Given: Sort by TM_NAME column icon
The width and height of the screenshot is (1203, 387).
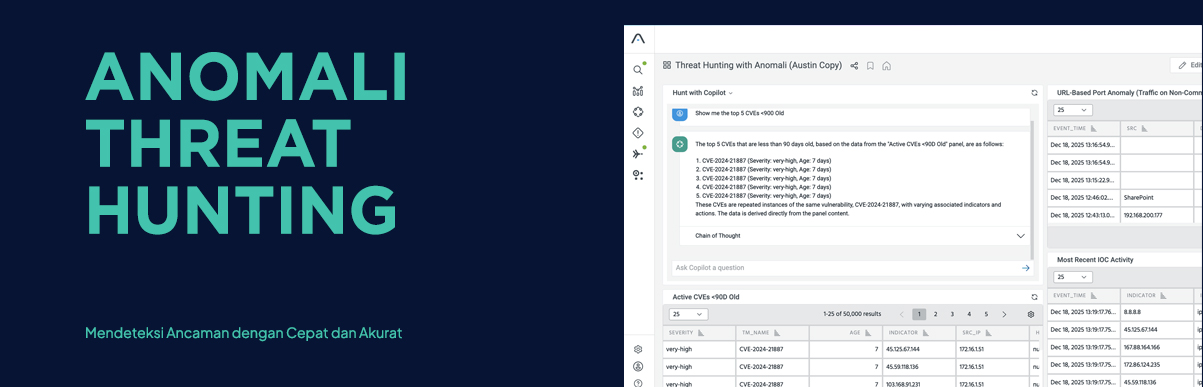Looking at the screenshot, I should point(777,333).
